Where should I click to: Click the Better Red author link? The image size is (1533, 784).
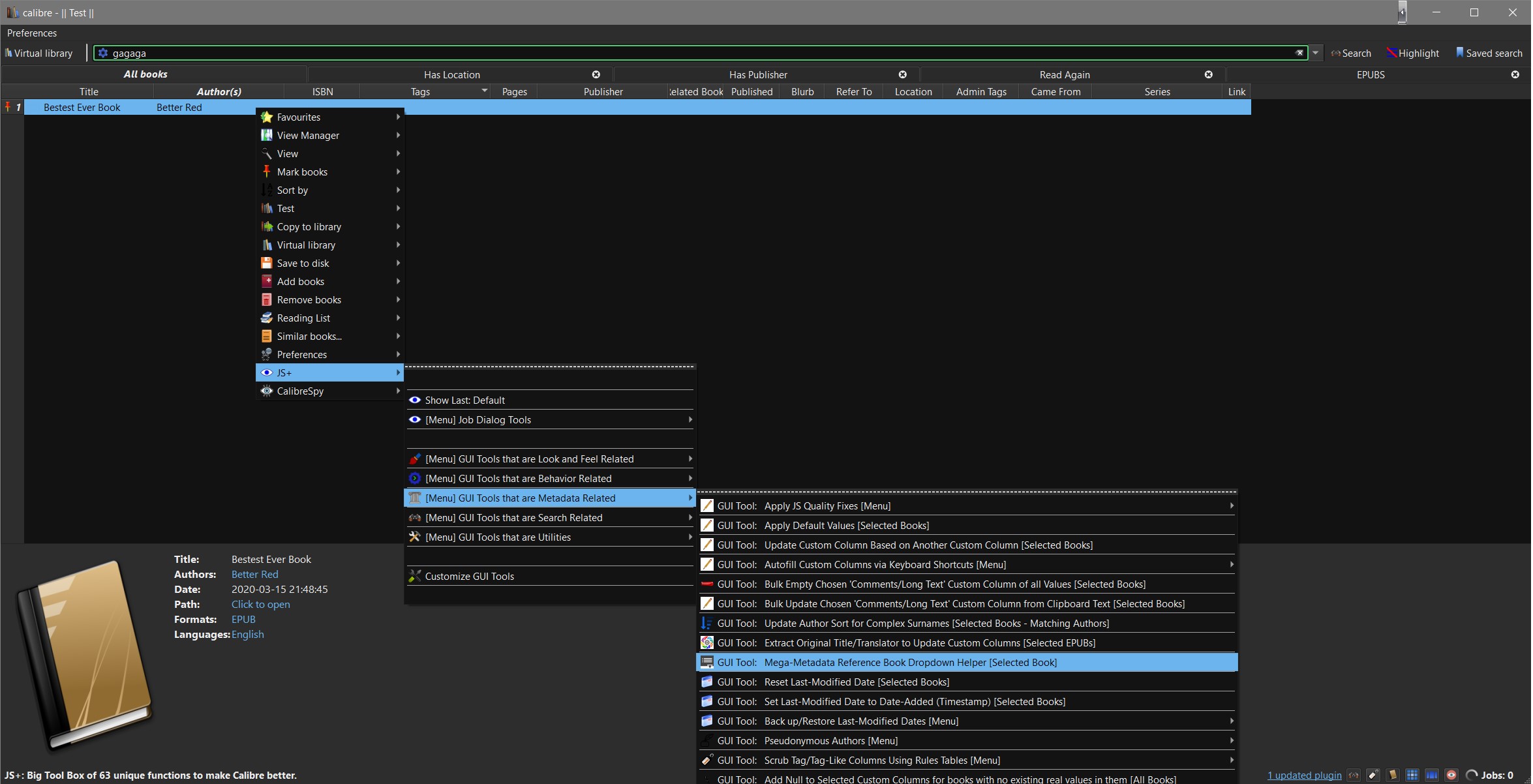click(254, 574)
